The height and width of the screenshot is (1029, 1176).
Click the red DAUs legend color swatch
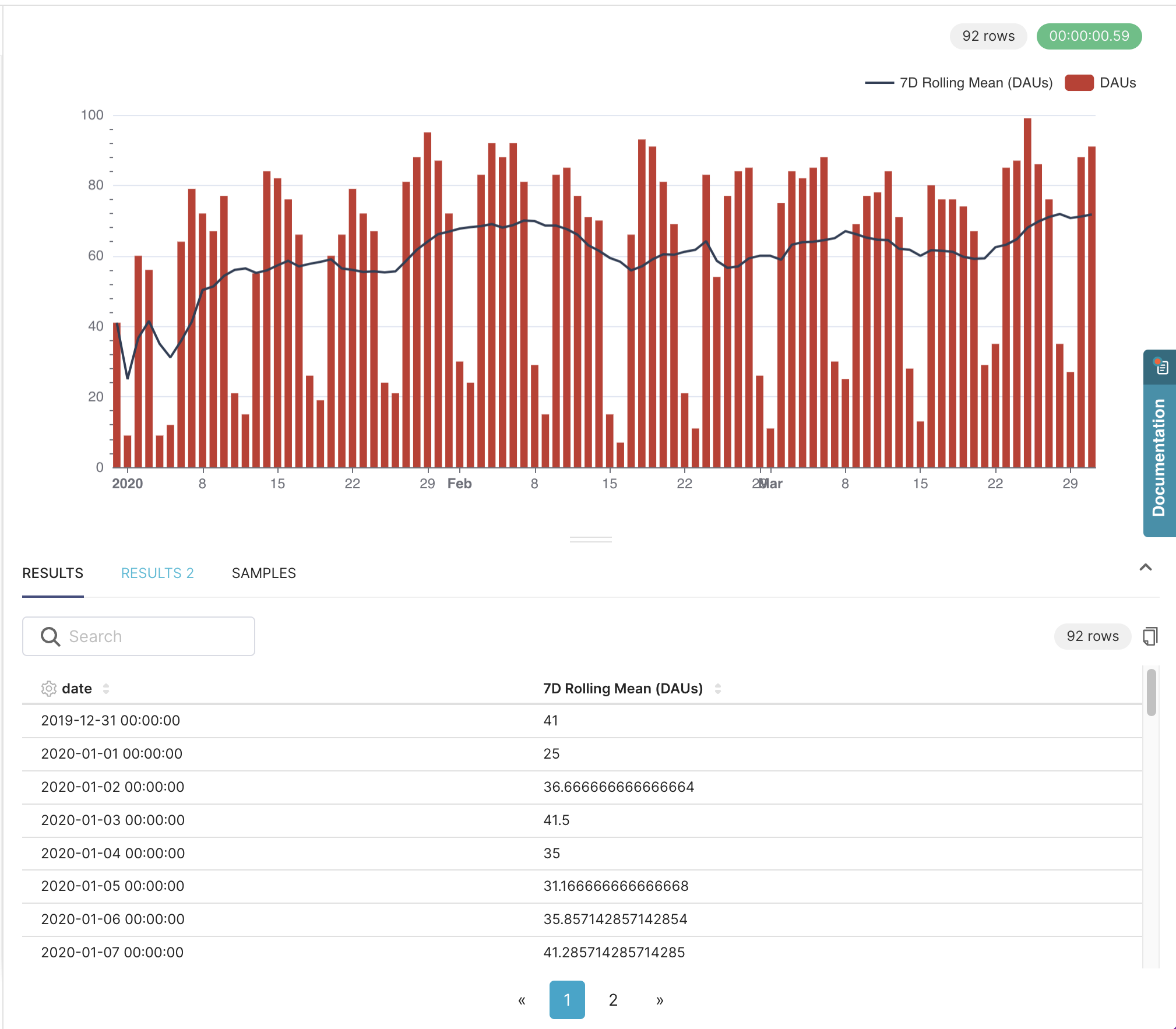click(x=1079, y=83)
